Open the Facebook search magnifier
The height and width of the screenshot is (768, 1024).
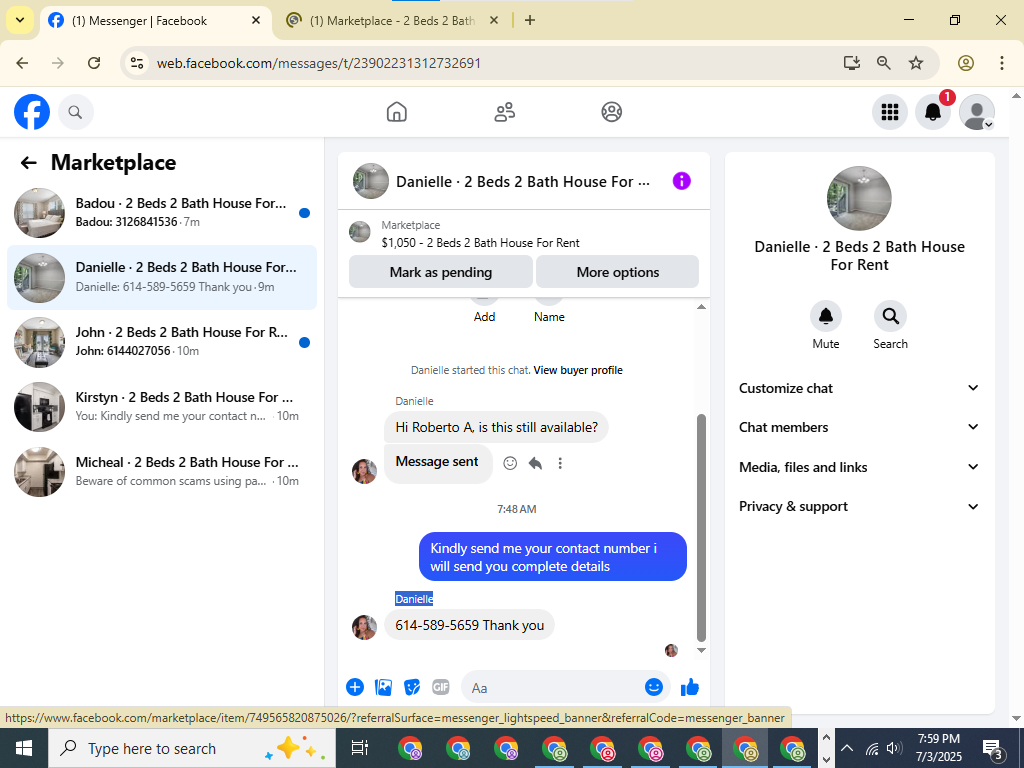click(76, 112)
